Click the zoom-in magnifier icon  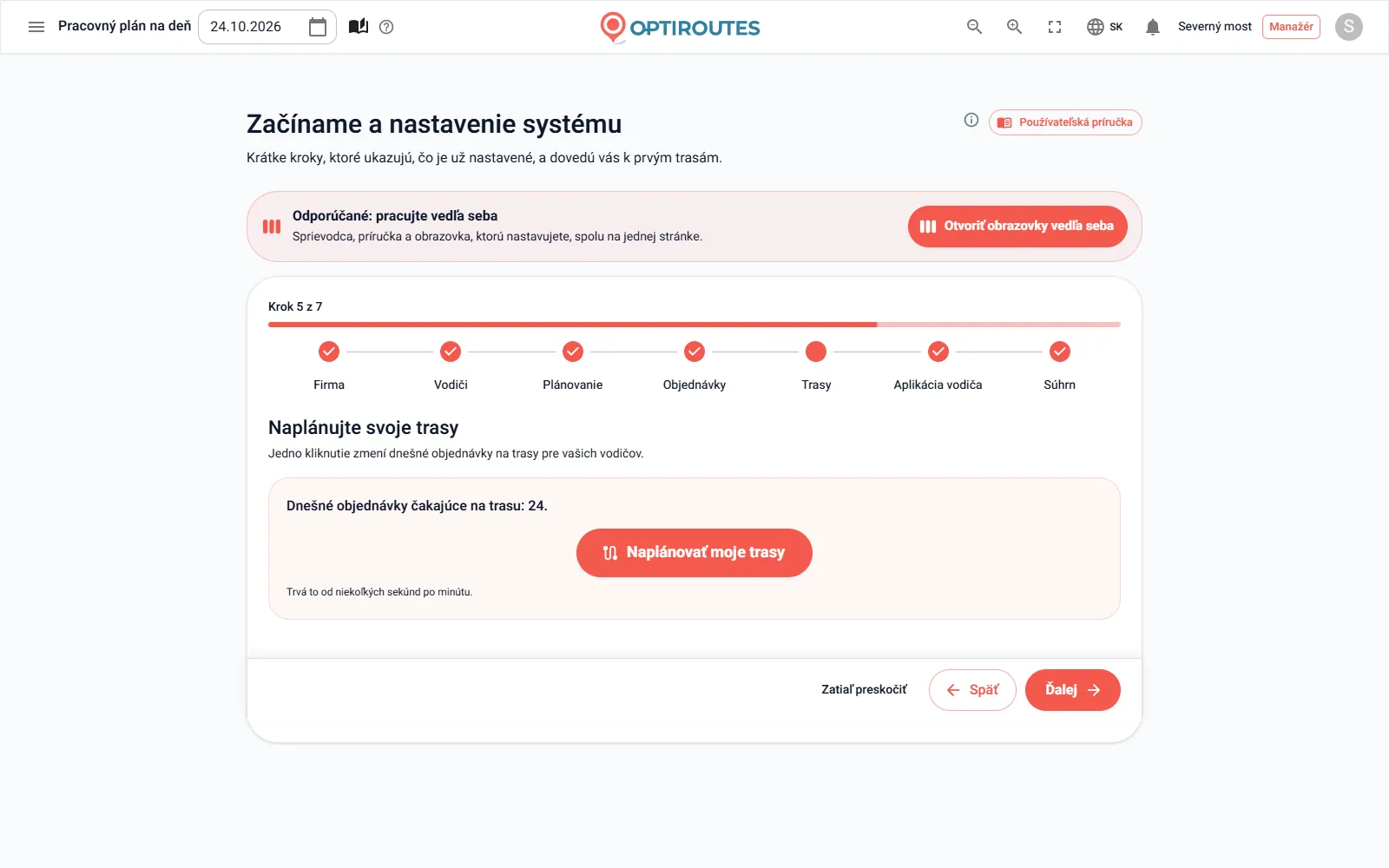tap(1014, 27)
